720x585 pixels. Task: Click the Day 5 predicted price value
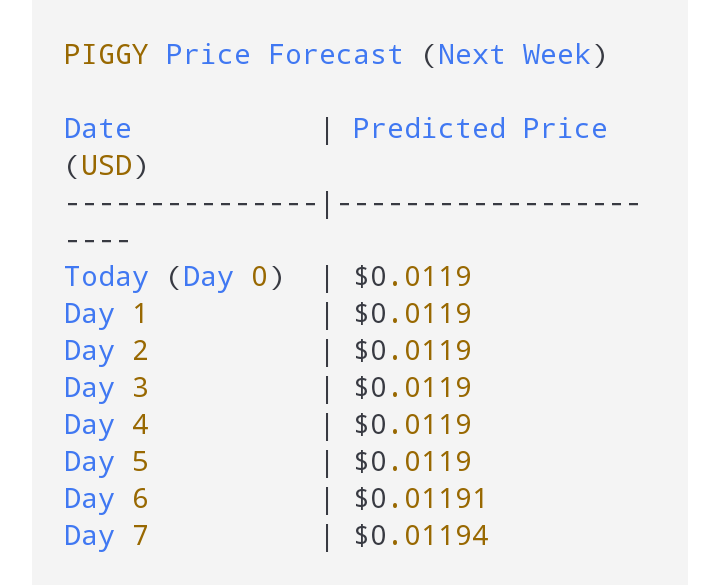[412, 462]
